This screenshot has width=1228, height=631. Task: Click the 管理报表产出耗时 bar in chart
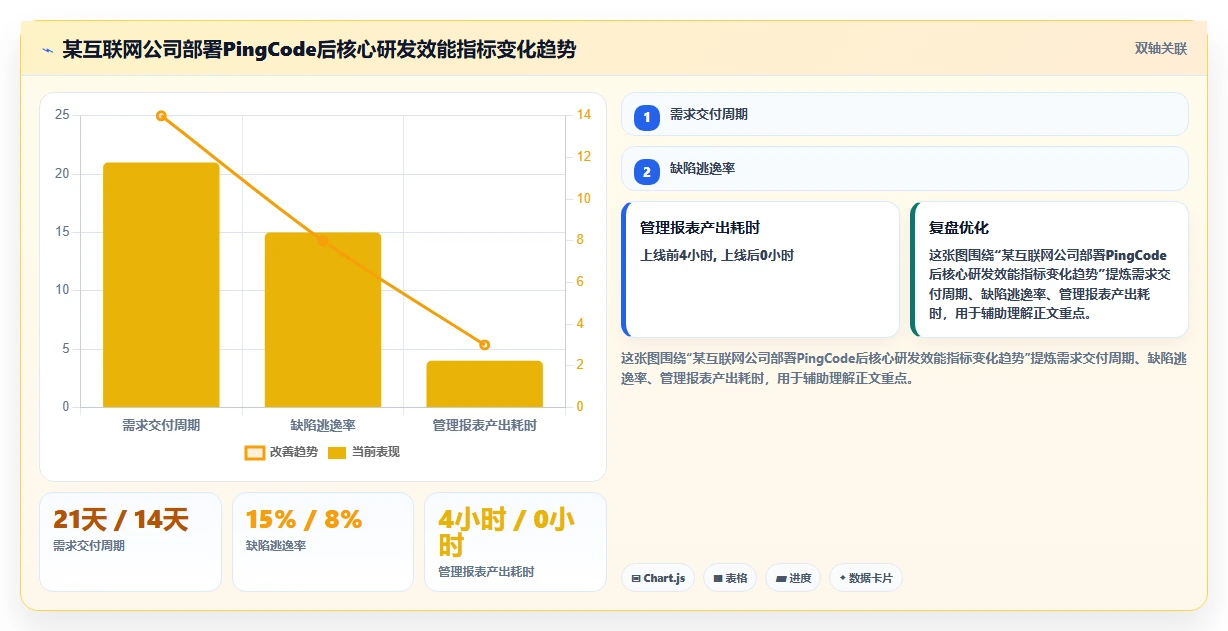484,384
